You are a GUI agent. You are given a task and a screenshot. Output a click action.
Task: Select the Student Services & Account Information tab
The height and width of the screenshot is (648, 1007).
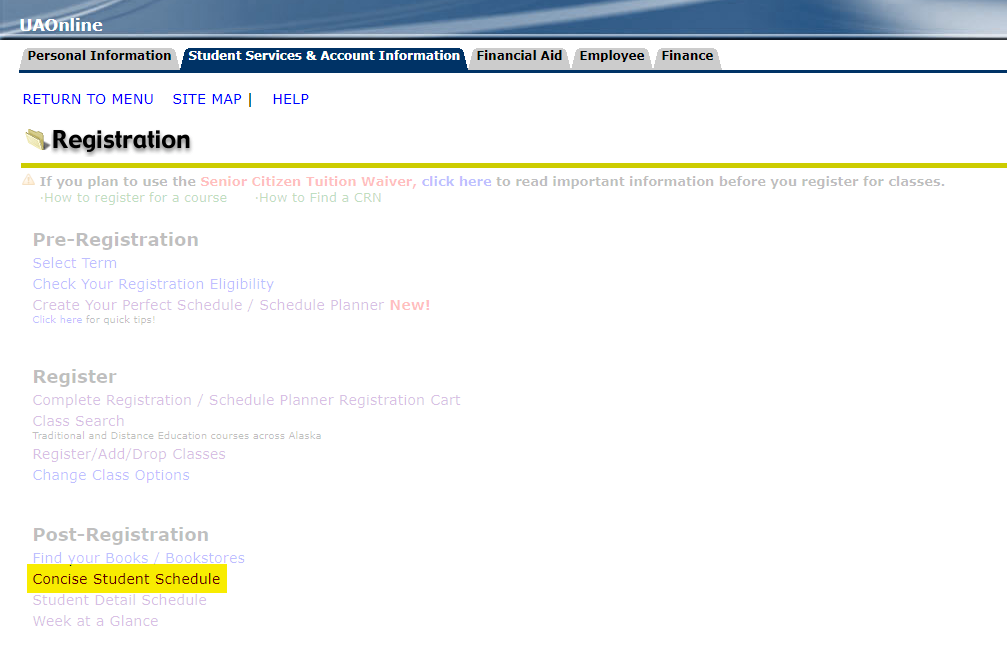[x=323, y=57]
